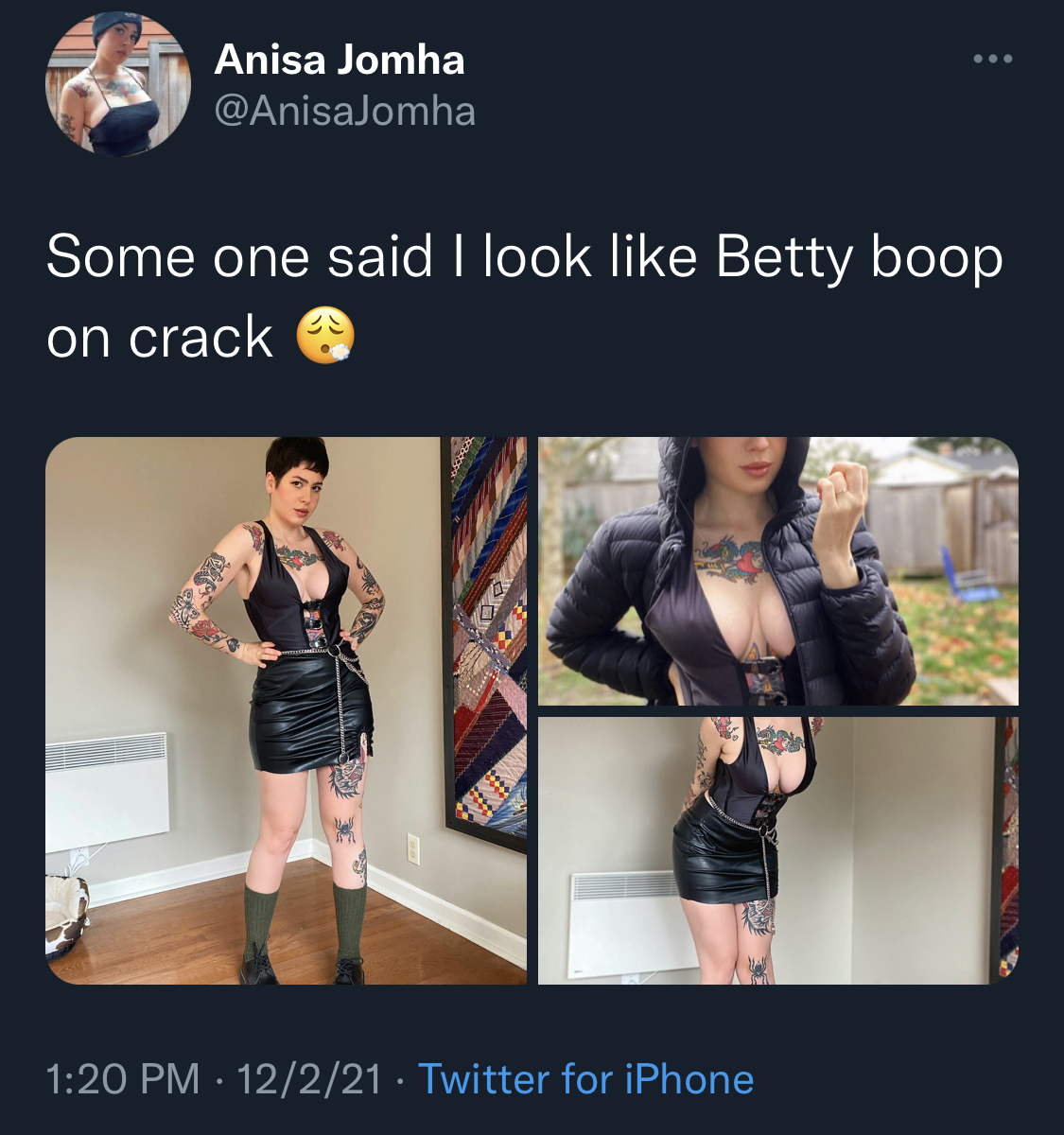Click the 12/2/21 tweet date
1064x1135 pixels.
309,1078
